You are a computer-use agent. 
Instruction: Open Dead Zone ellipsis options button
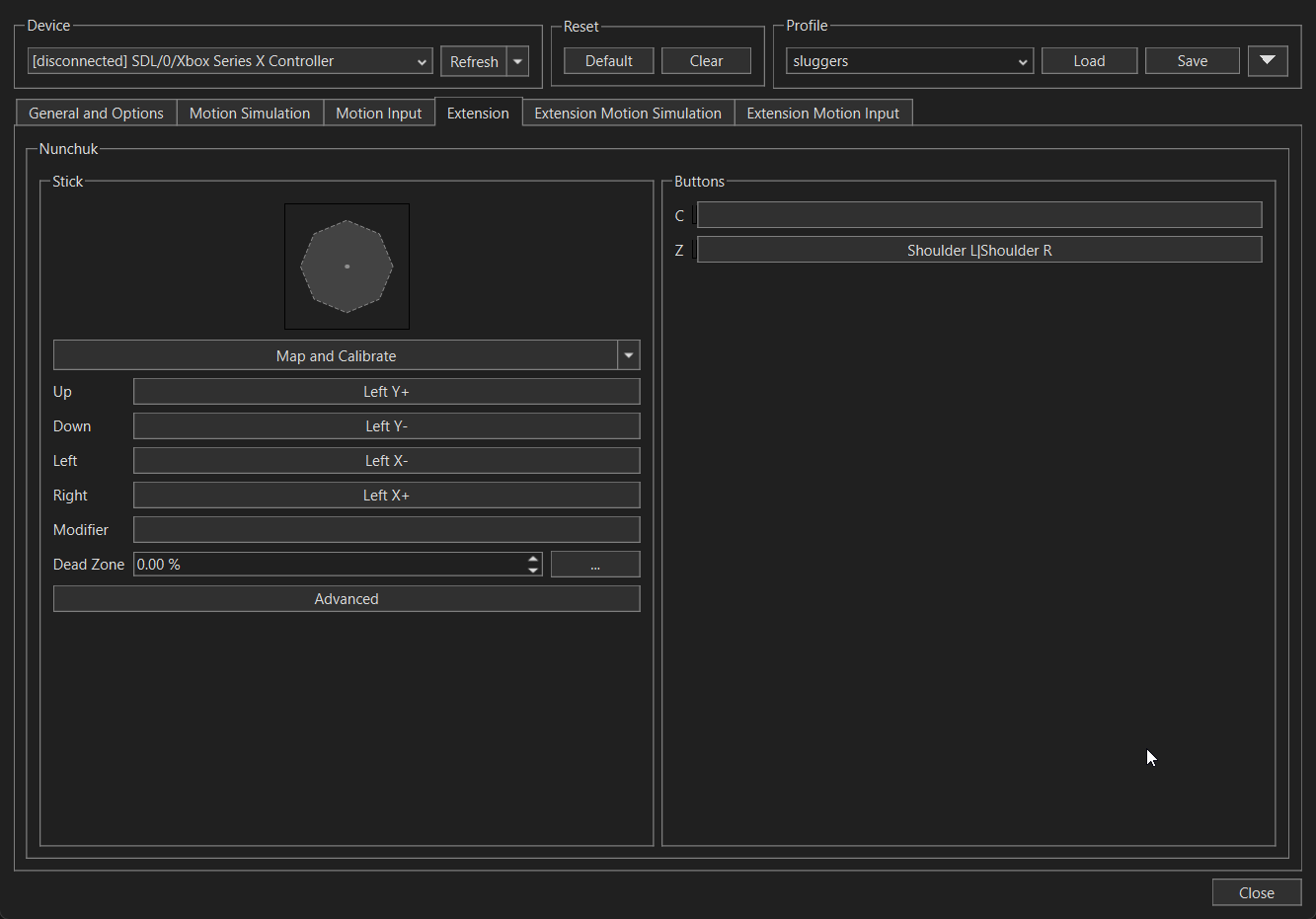[x=595, y=565]
